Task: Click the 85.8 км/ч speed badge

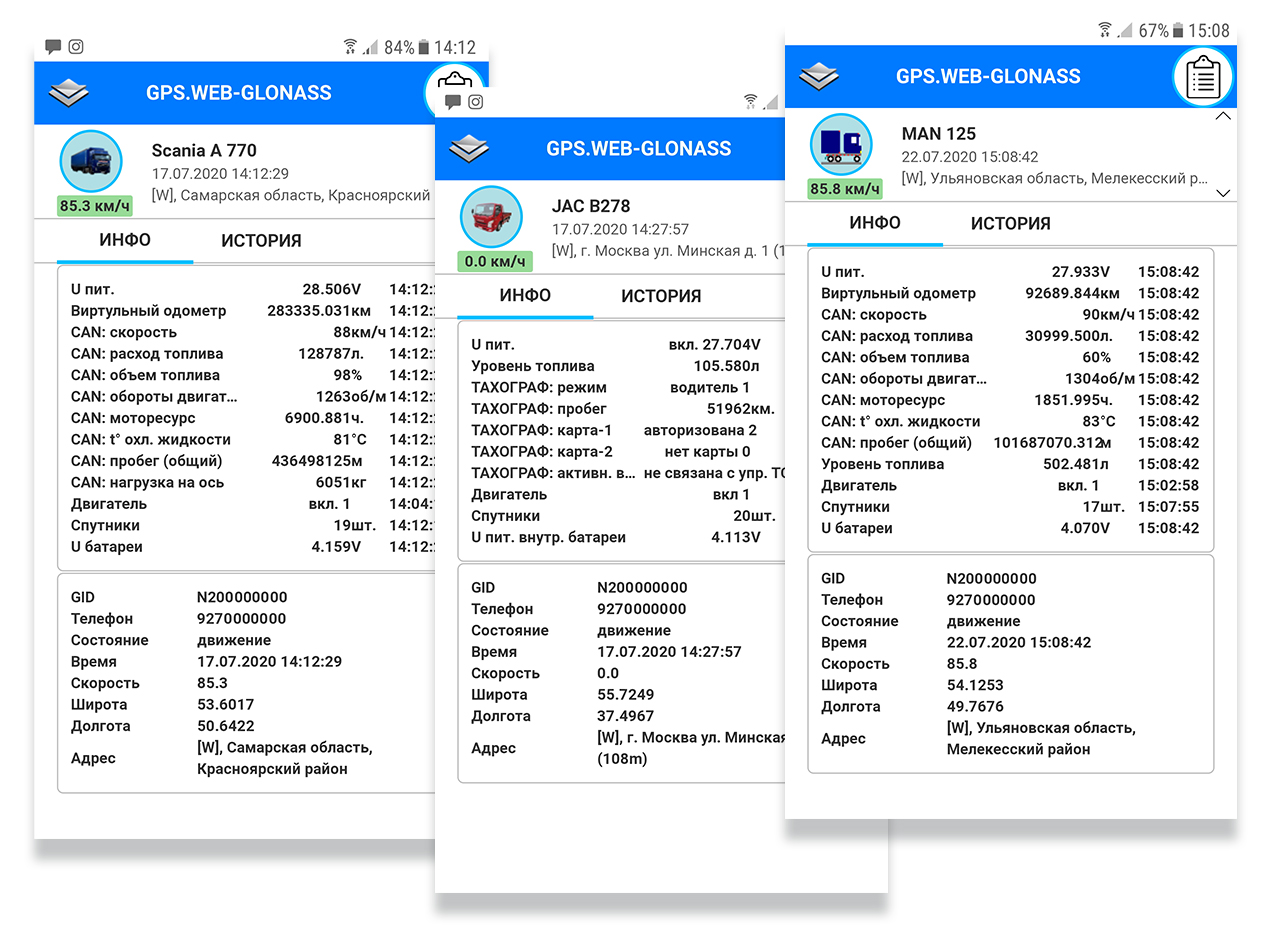Action: (x=846, y=188)
